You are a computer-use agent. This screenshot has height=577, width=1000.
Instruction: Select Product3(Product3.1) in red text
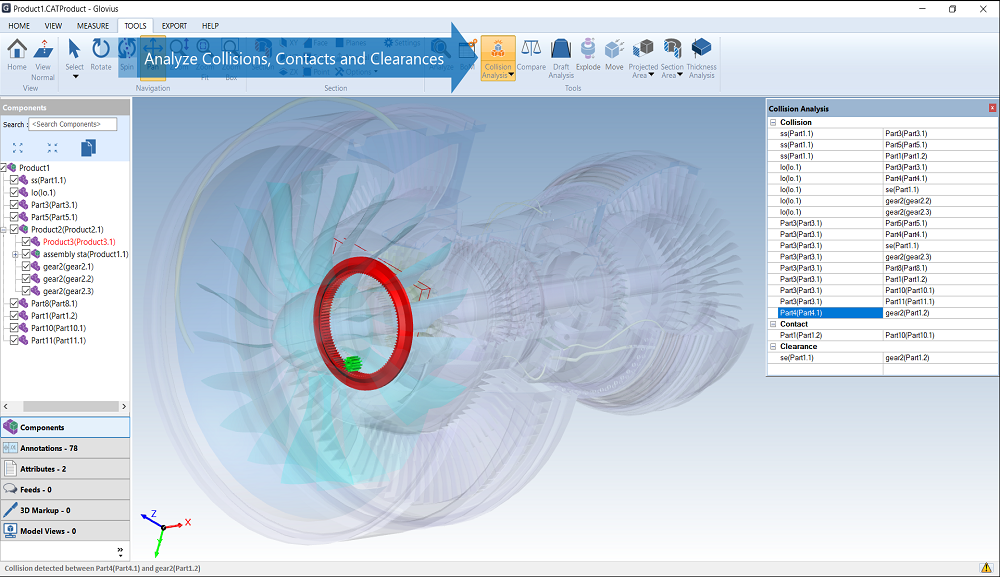(79, 242)
